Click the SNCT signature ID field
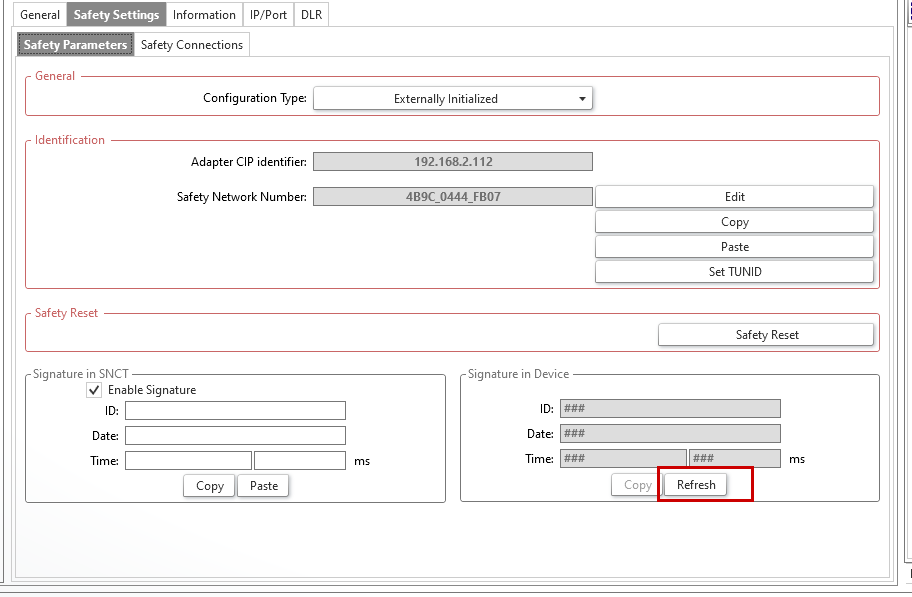912x597 pixels. (x=235, y=410)
